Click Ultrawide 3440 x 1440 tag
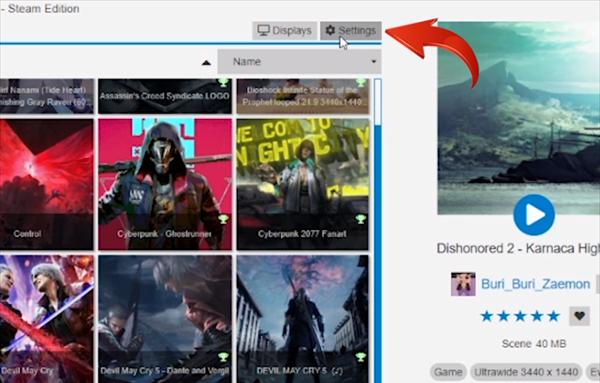The width and height of the screenshot is (600, 383). pos(526,372)
